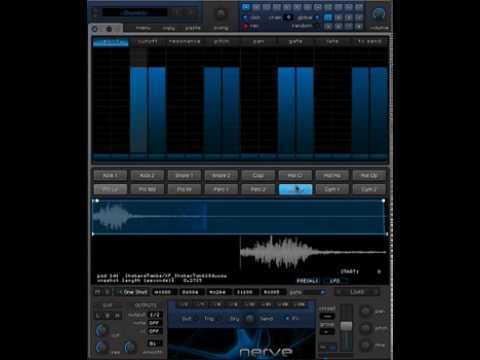Select the highlighted first pattern slot
The width and height of the screenshot is (480, 360).
246,7
